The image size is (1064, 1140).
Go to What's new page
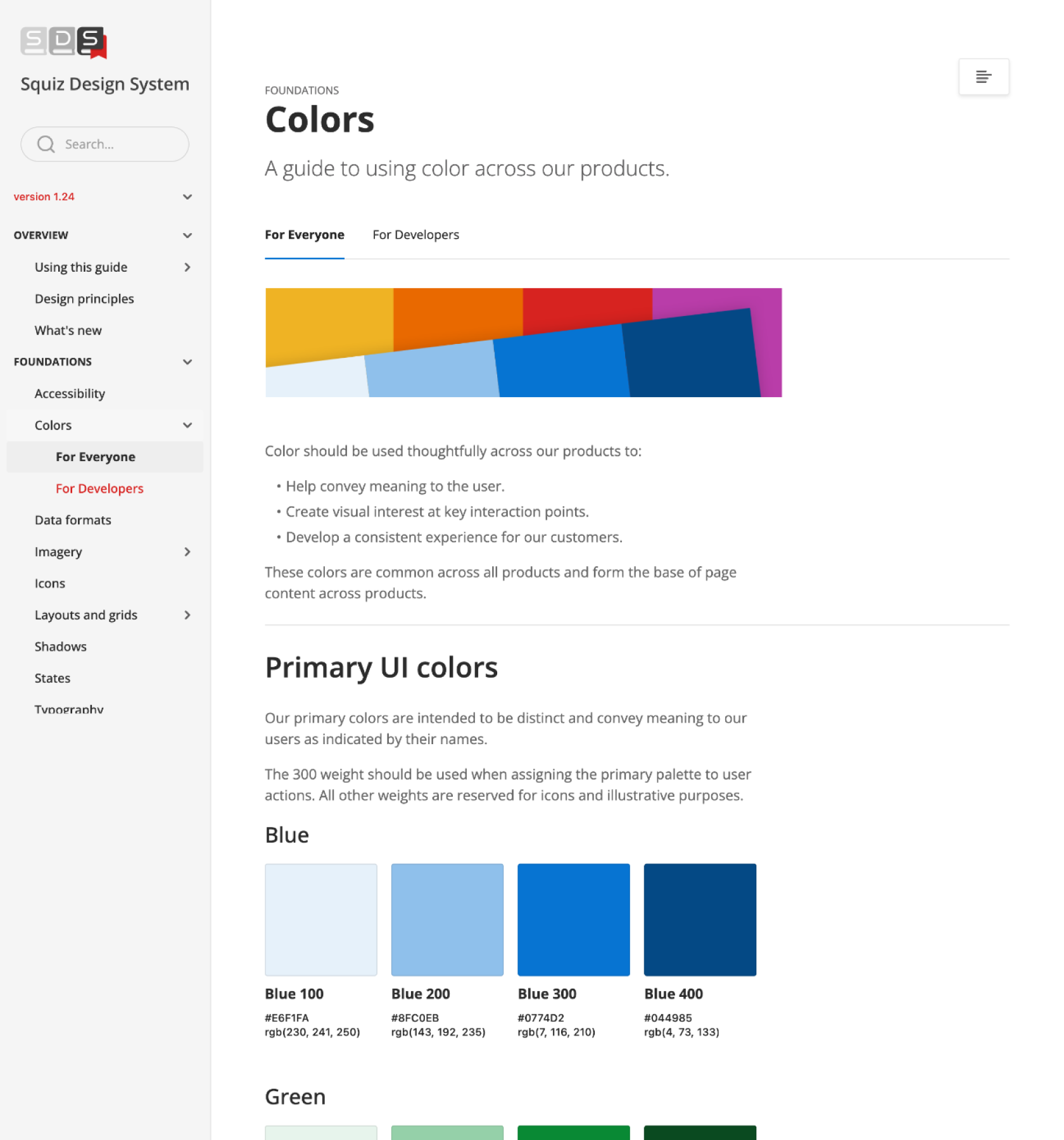[x=68, y=331]
